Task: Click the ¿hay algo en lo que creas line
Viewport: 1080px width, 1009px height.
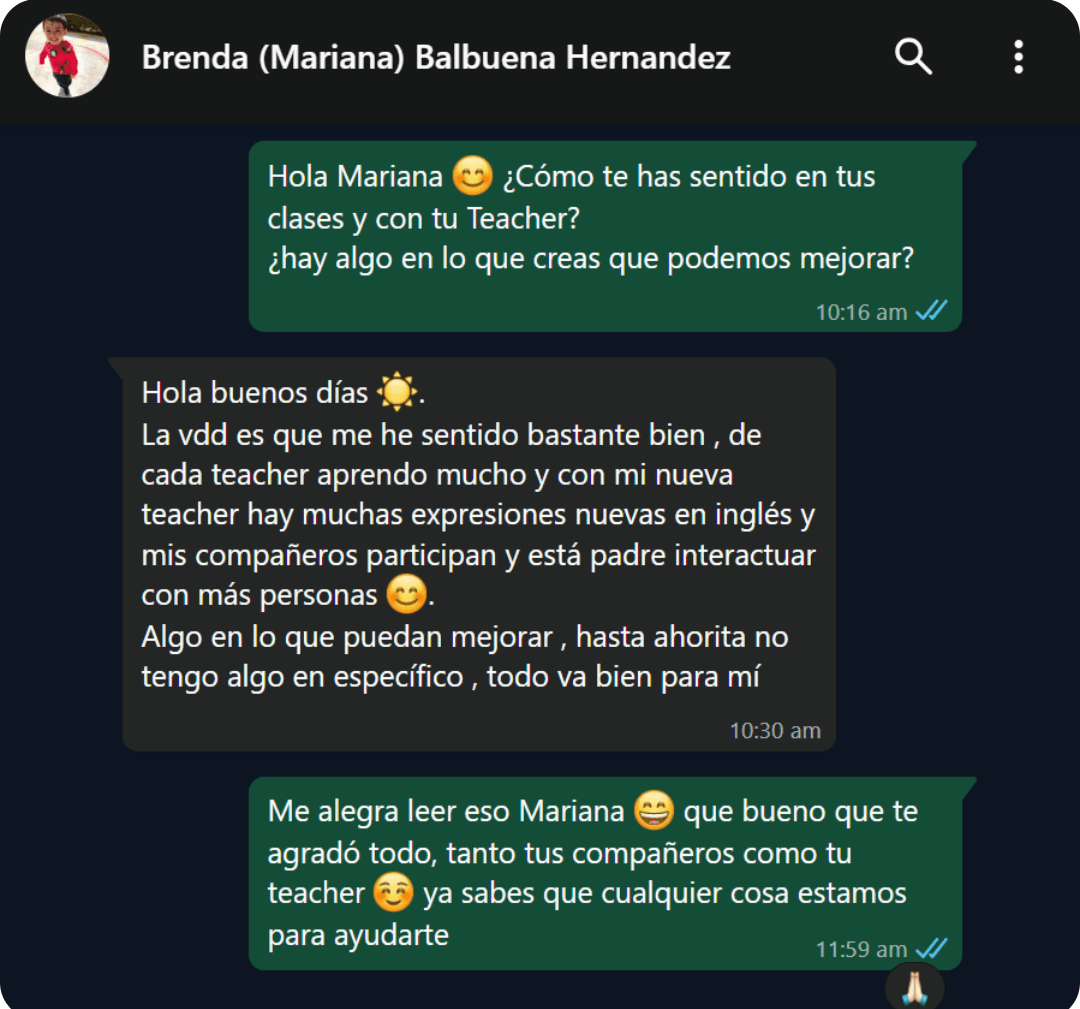Action: [590, 259]
